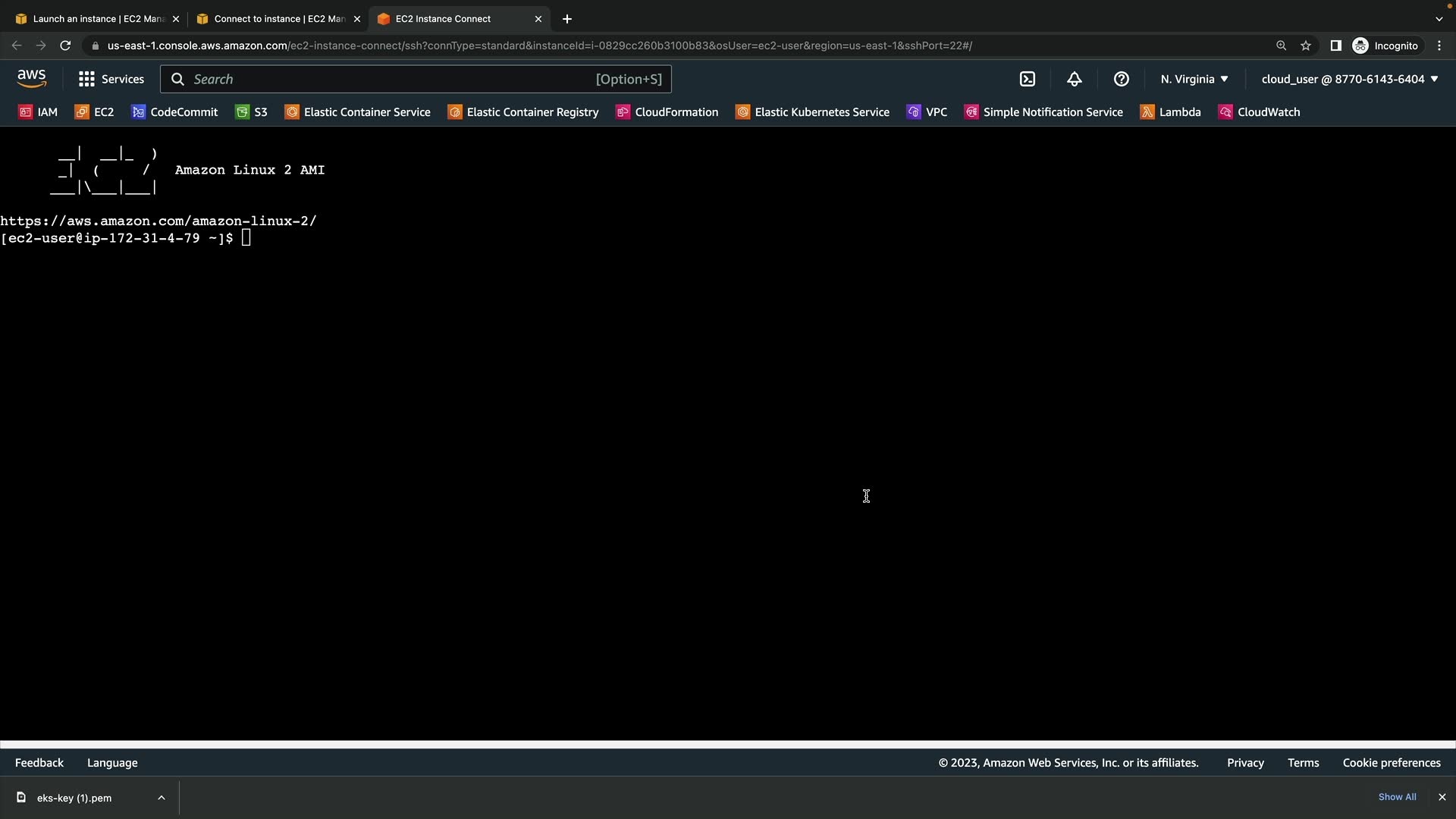
Task: Switch to Launch an instance tab
Action: (91, 19)
